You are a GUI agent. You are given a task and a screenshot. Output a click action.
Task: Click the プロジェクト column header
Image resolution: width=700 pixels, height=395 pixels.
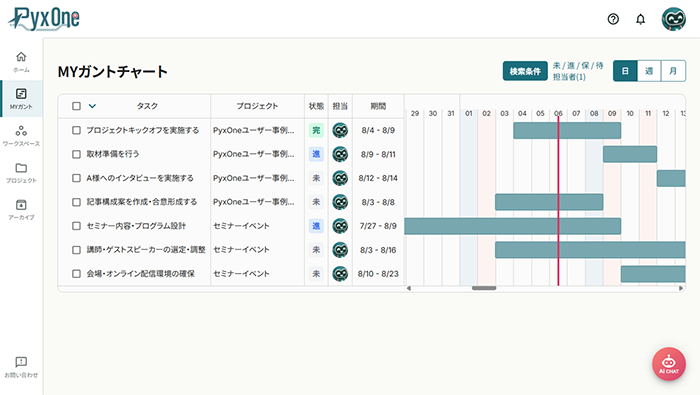257,106
